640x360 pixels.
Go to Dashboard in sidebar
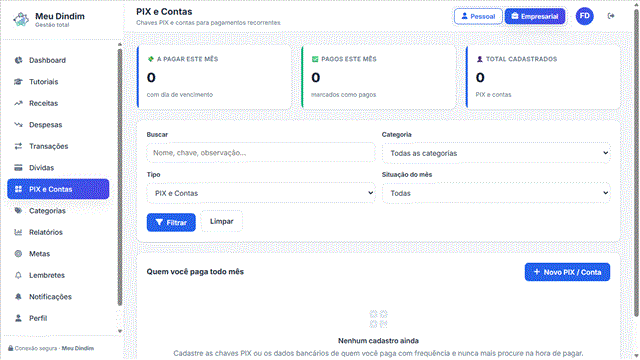(58, 60)
